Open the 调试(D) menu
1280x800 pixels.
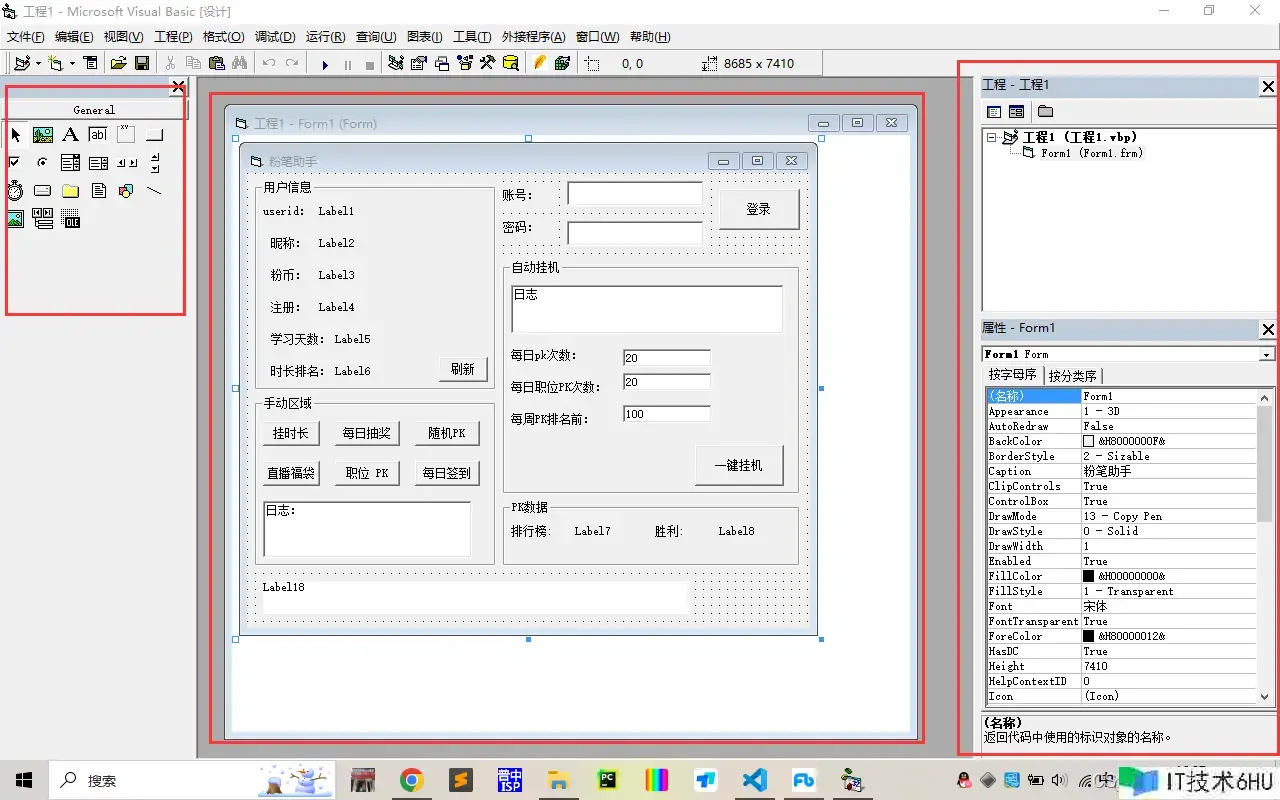coord(275,37)
